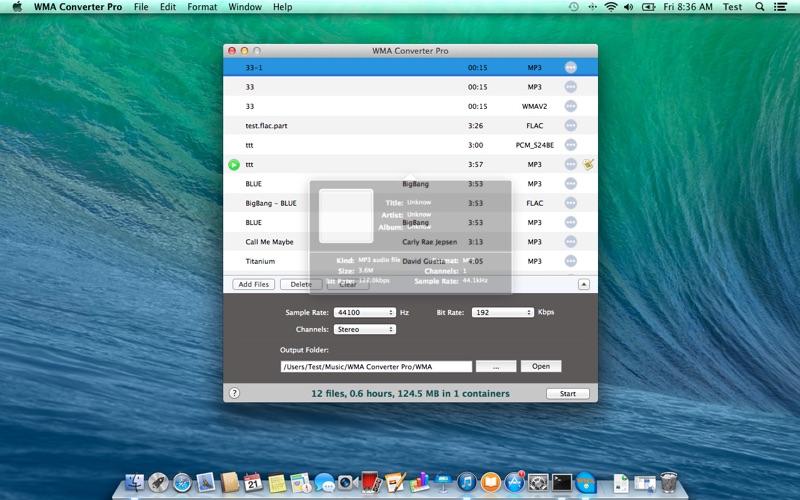
Task: Click the green play icon beside ttt
Action: click(x=234, y=164)
